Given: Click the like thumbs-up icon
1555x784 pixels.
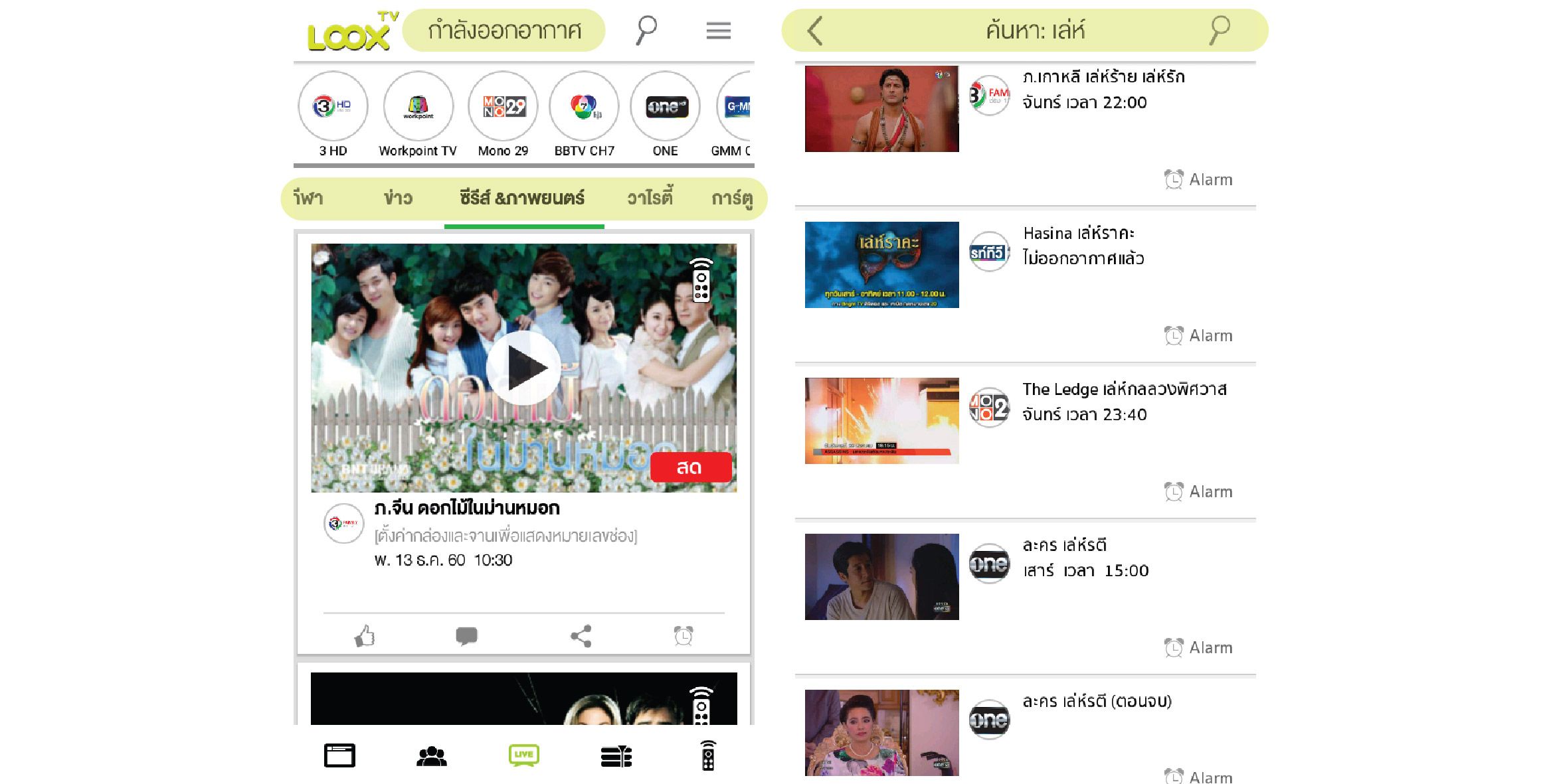Looking at the screenshot, I should click(364, 636).
